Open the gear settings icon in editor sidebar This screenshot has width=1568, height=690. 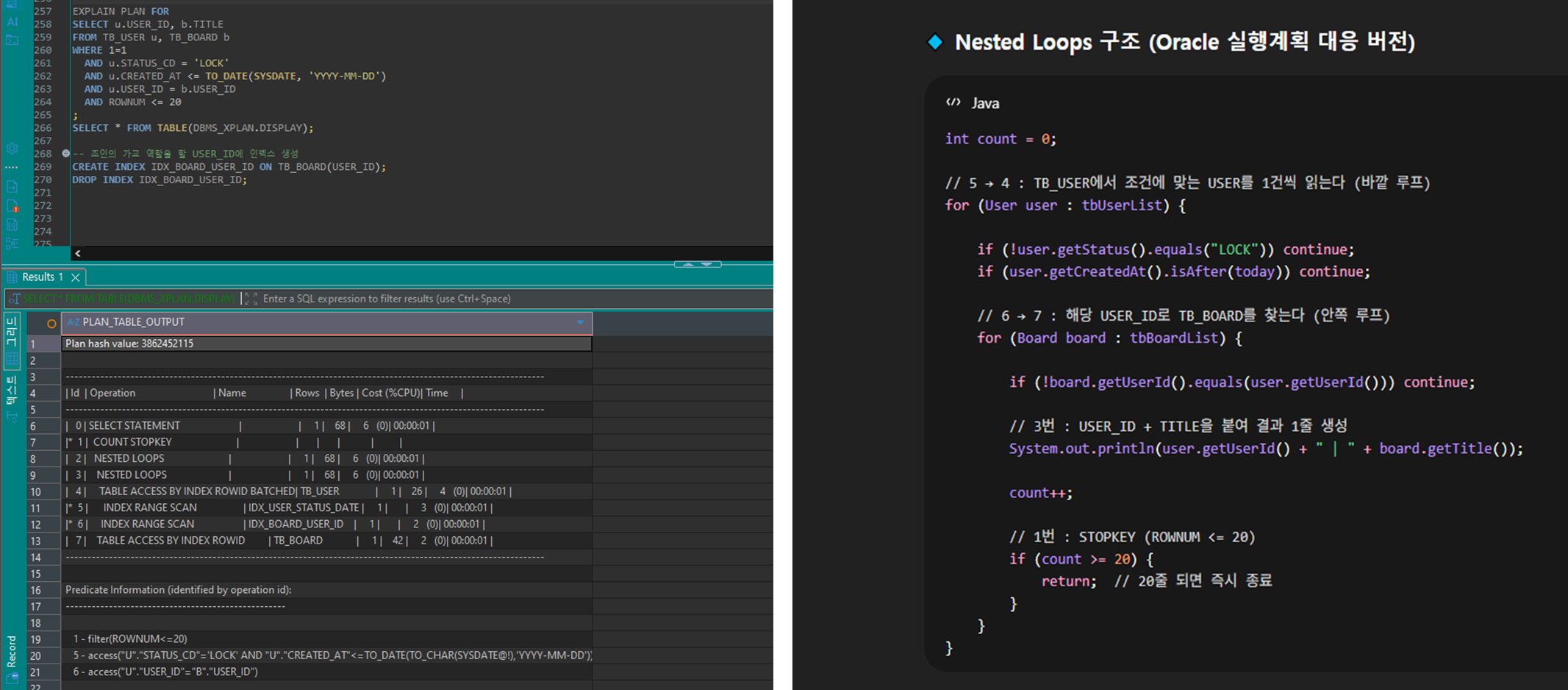pyautogui.click(x=12, y=149)
